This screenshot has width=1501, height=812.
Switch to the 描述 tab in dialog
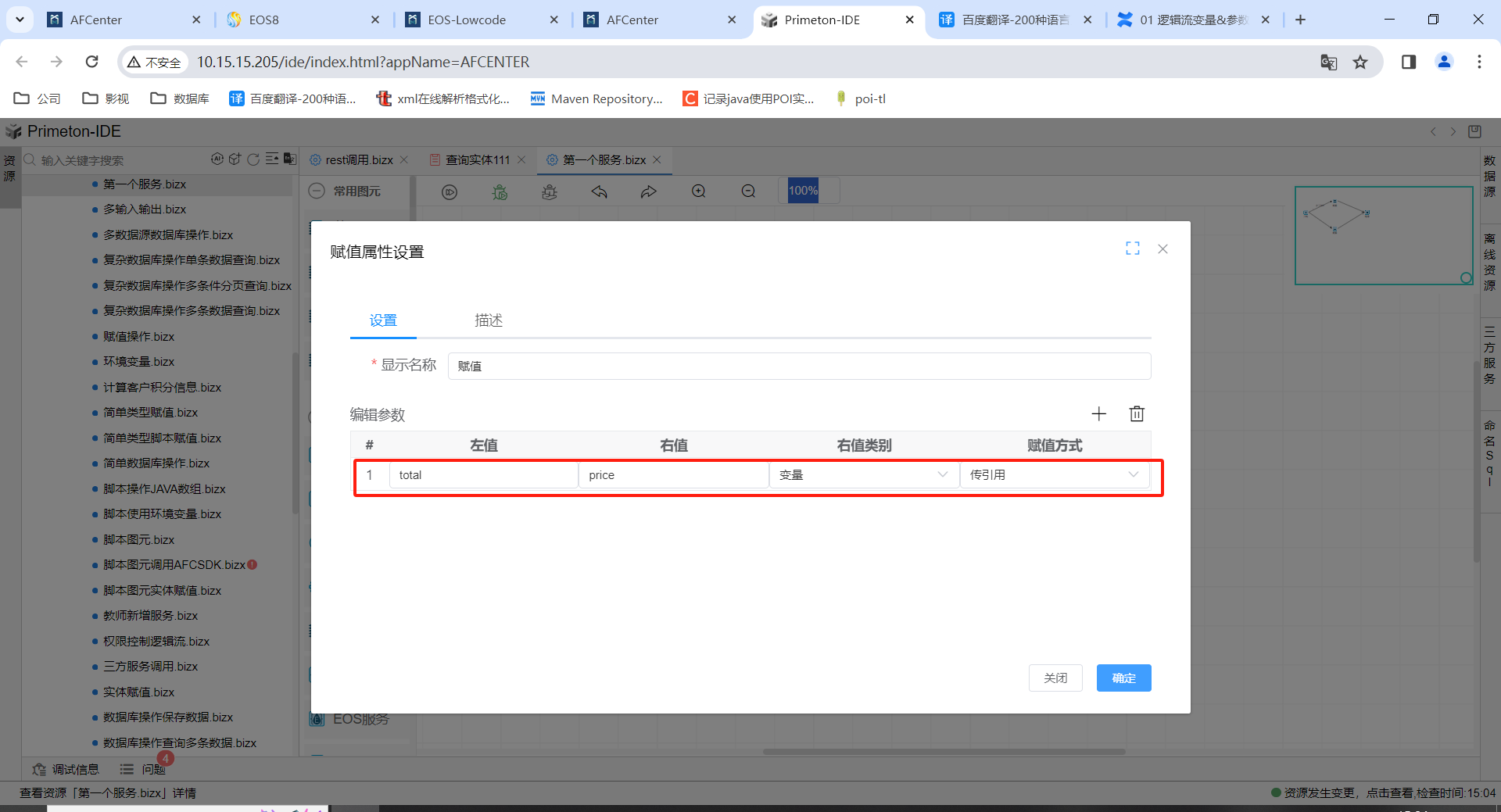pyautogui.click(x=488, y=320)
